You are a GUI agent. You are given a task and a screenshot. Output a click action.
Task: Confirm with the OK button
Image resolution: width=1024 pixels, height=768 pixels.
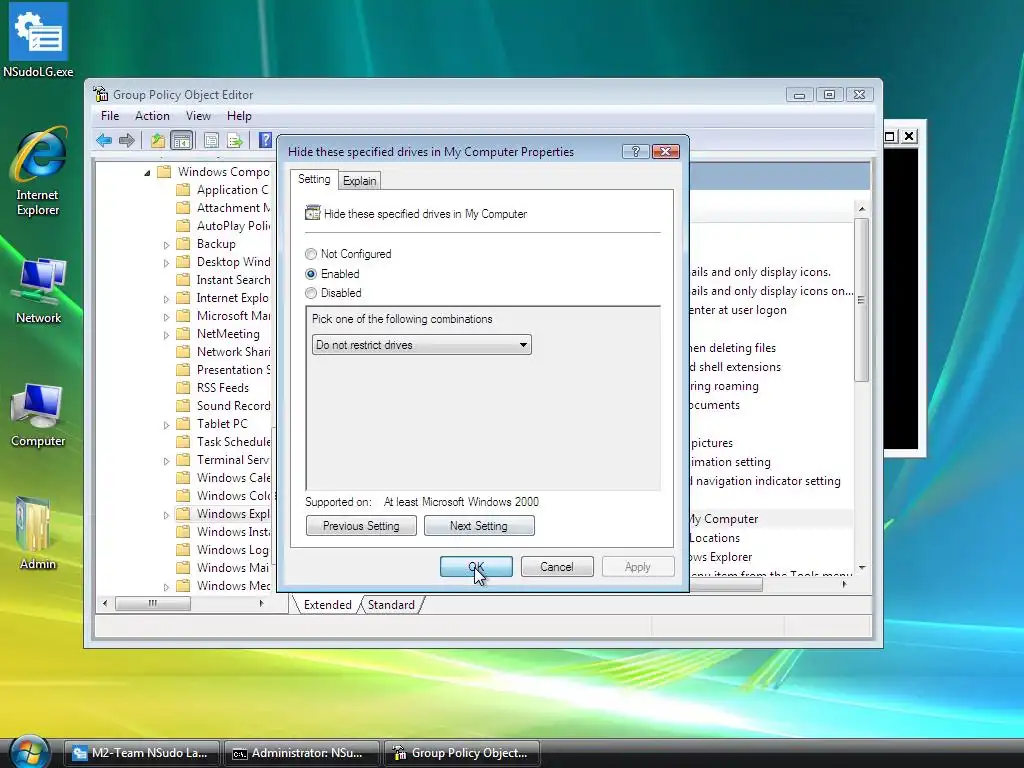pyautogui.click(x=476, y=566)
